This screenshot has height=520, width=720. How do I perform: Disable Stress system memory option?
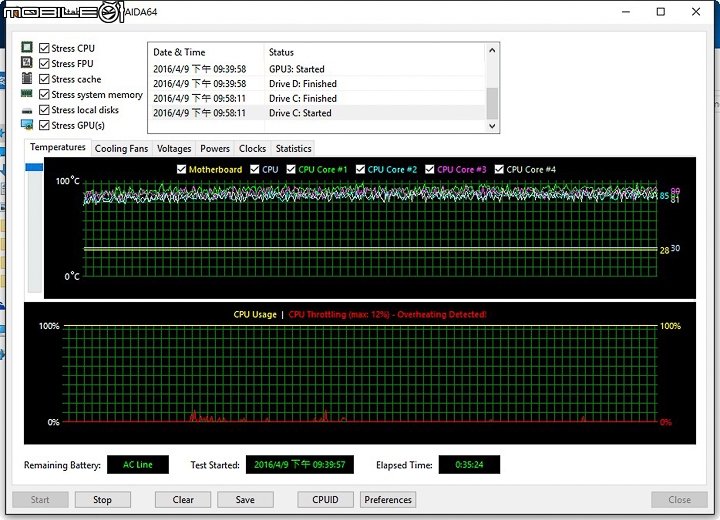pos(44,94)
